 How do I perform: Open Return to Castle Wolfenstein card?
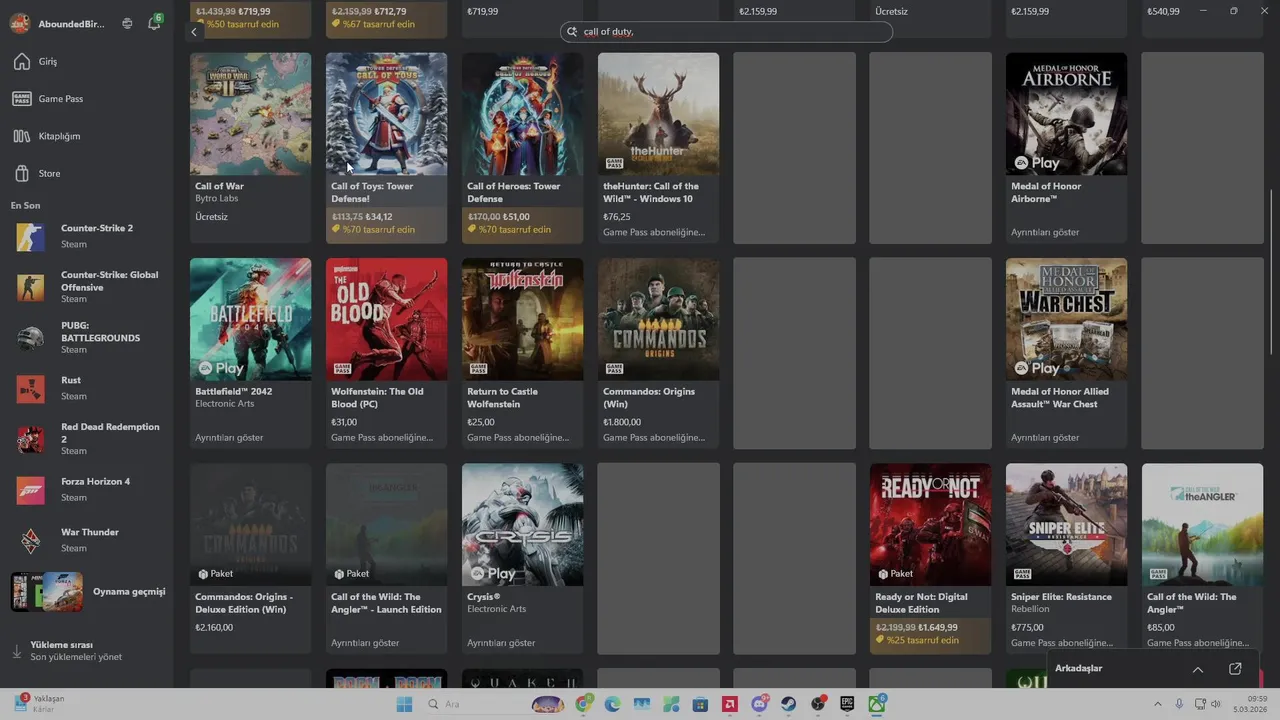pyautogui.click(x=522, y=353)
